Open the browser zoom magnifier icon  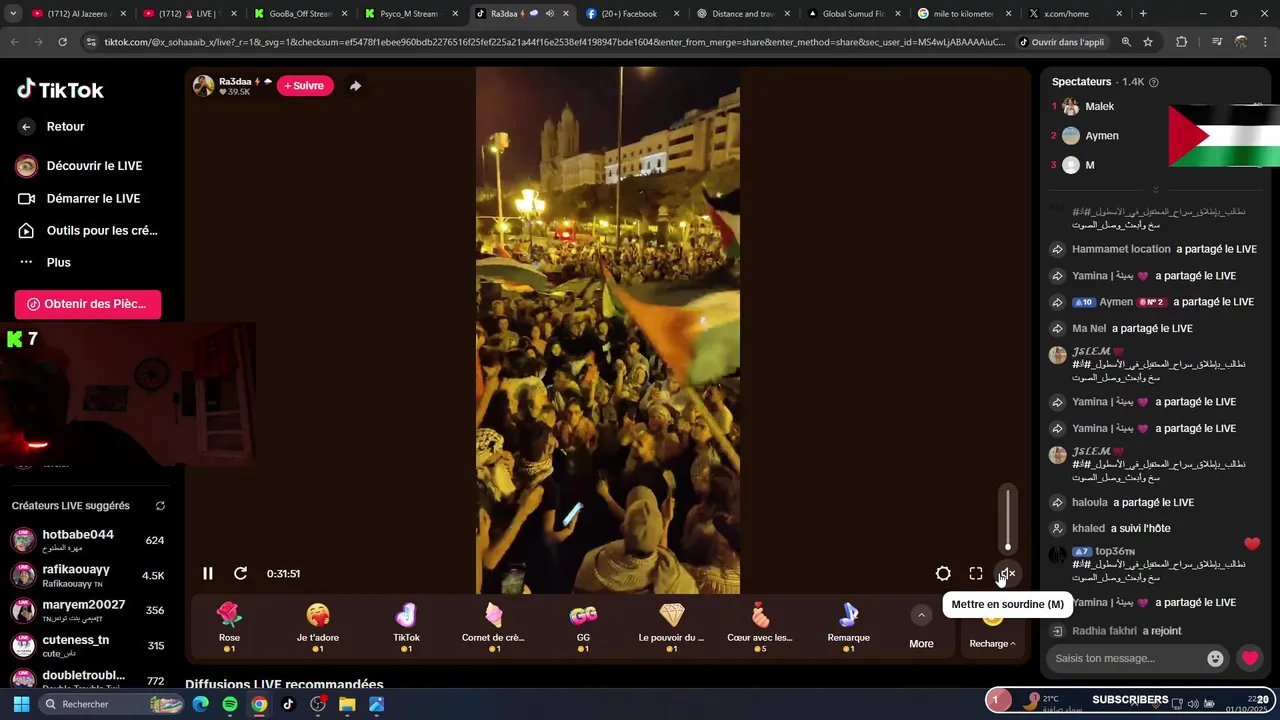(1126, 42)
